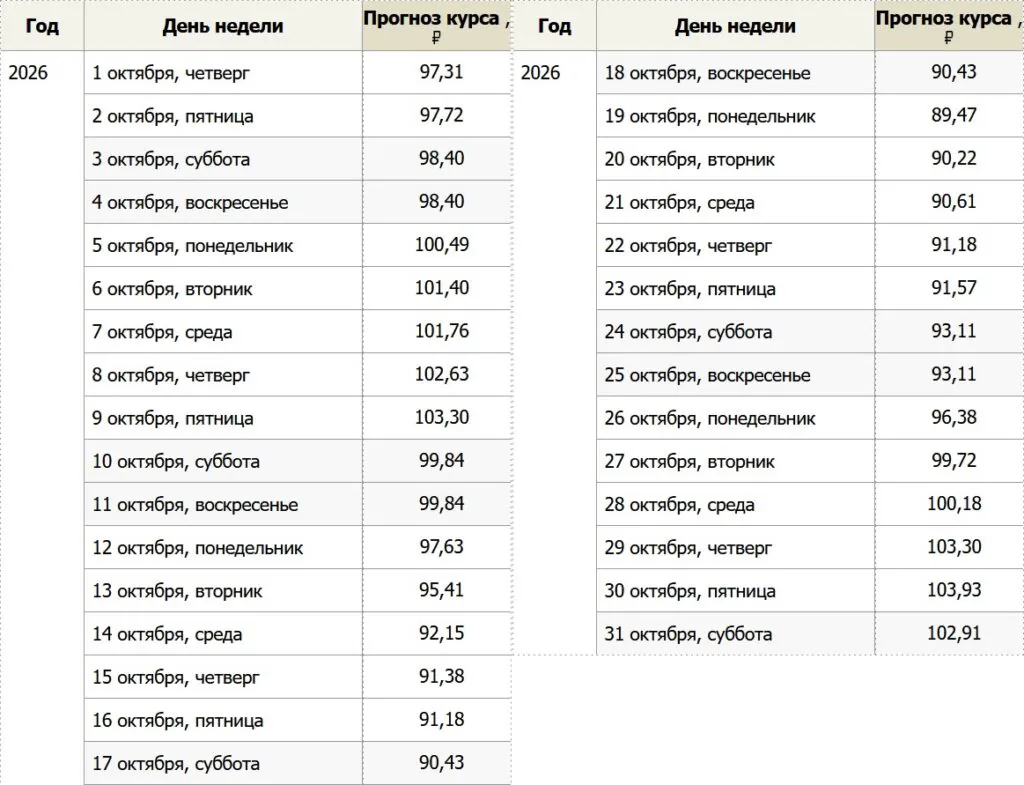This screenshot has width=1024, height=785.
Task: Click the right table's 'День недели' header
Action: point(735,25)
